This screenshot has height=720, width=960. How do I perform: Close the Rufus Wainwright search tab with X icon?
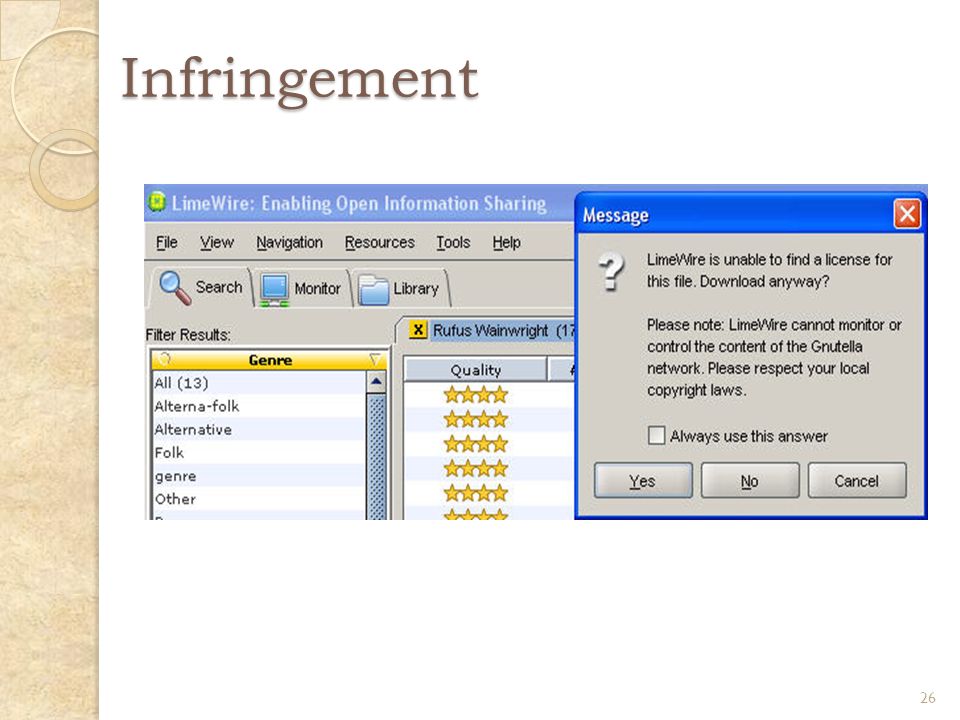418,330
